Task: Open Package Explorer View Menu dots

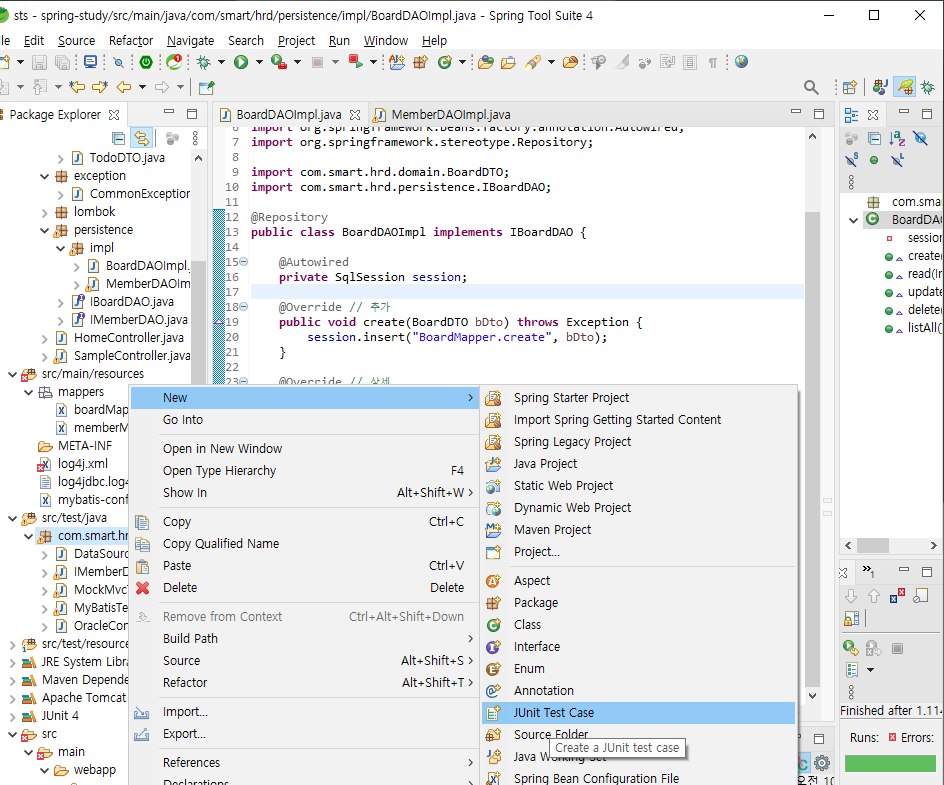Action: [195, 138]
